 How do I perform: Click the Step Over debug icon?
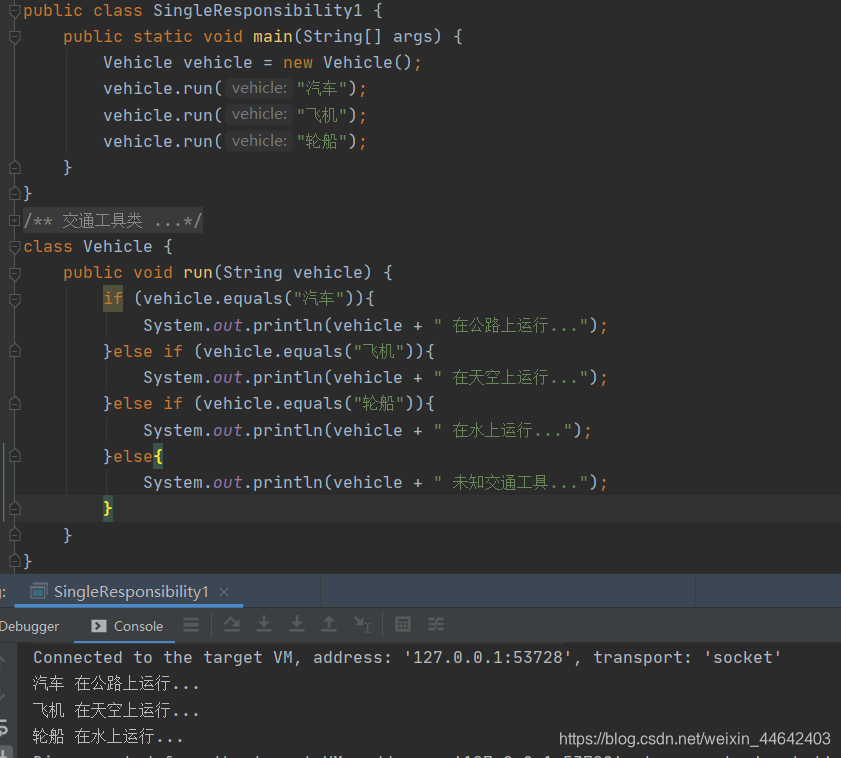pos(232,624)
